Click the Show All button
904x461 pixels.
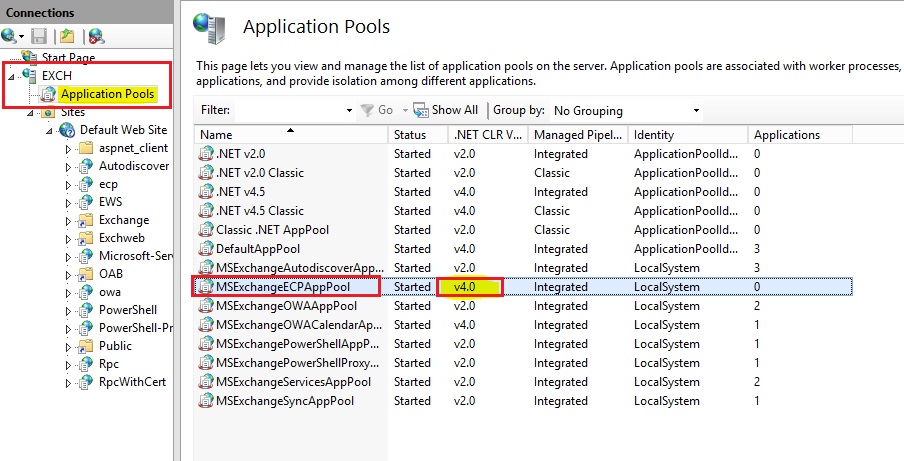(446, 109)
